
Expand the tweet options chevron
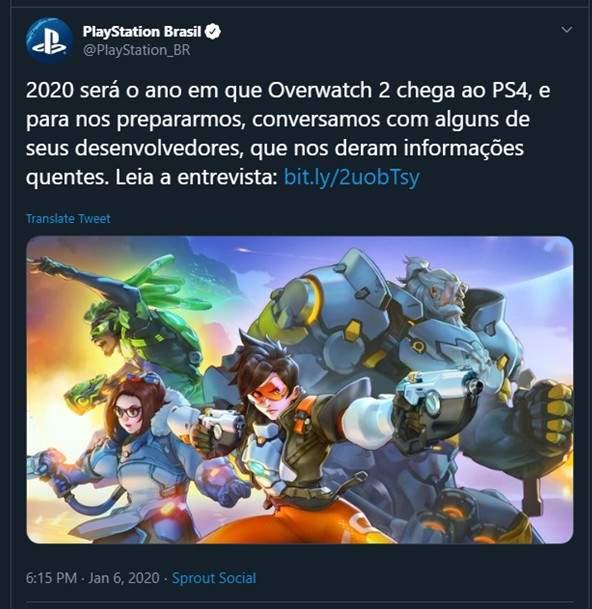[567, 30]
